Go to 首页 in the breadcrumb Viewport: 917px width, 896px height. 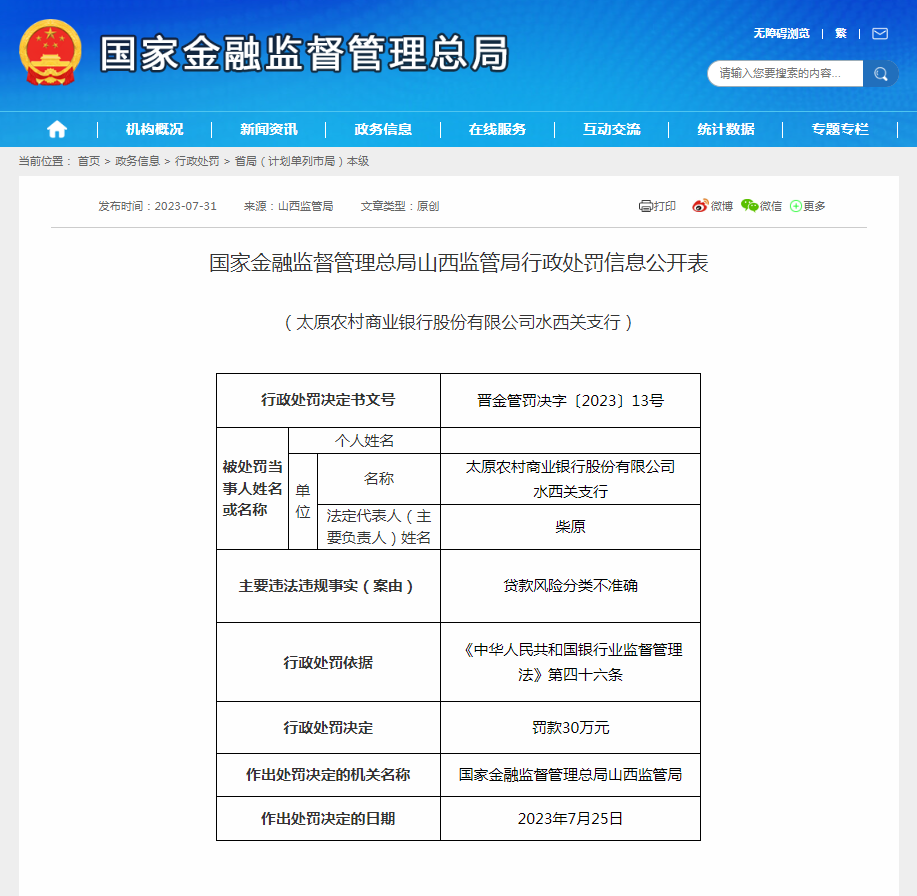[89, 161]
